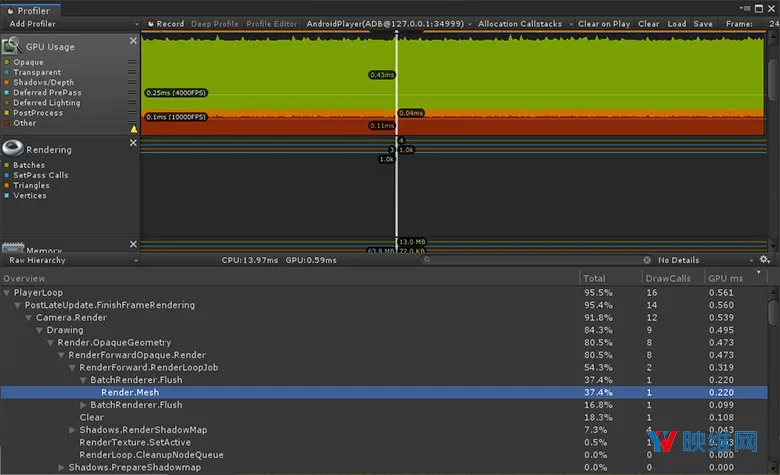
Task: Click the GPU Usage profiler icon
Action: pos(12,45)
